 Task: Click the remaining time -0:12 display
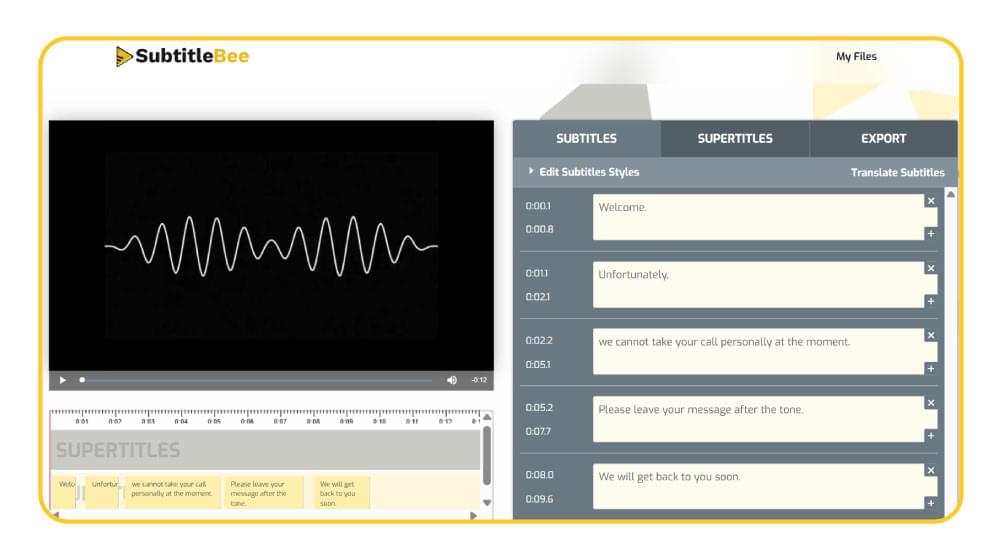pyautogui.click(x=479, y=380)
